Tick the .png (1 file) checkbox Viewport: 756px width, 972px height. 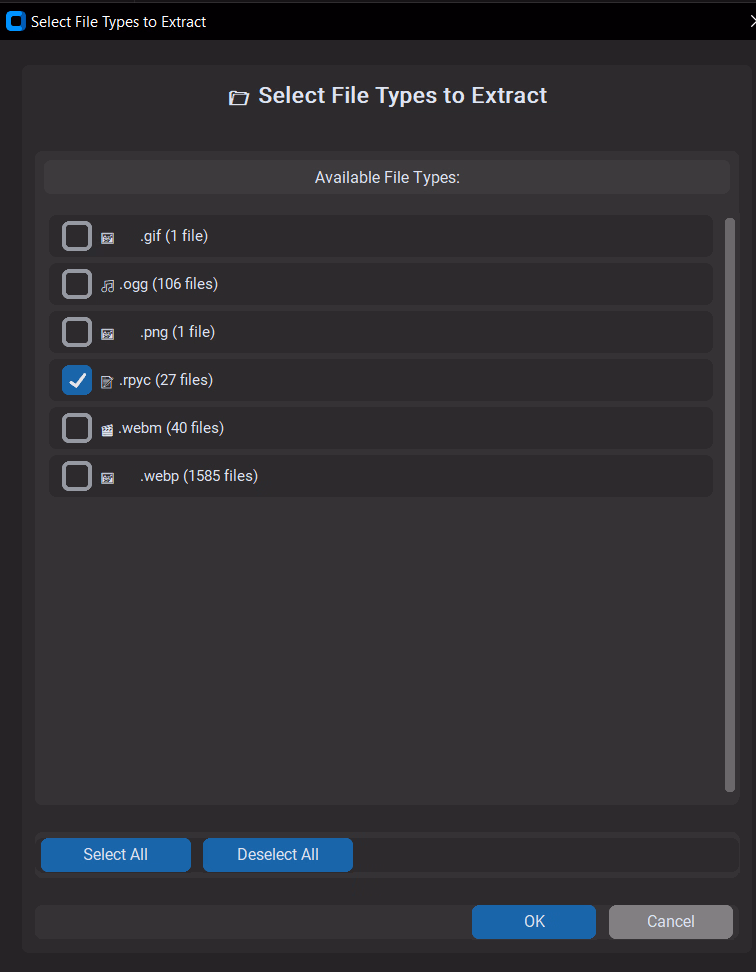pos(77,332)
